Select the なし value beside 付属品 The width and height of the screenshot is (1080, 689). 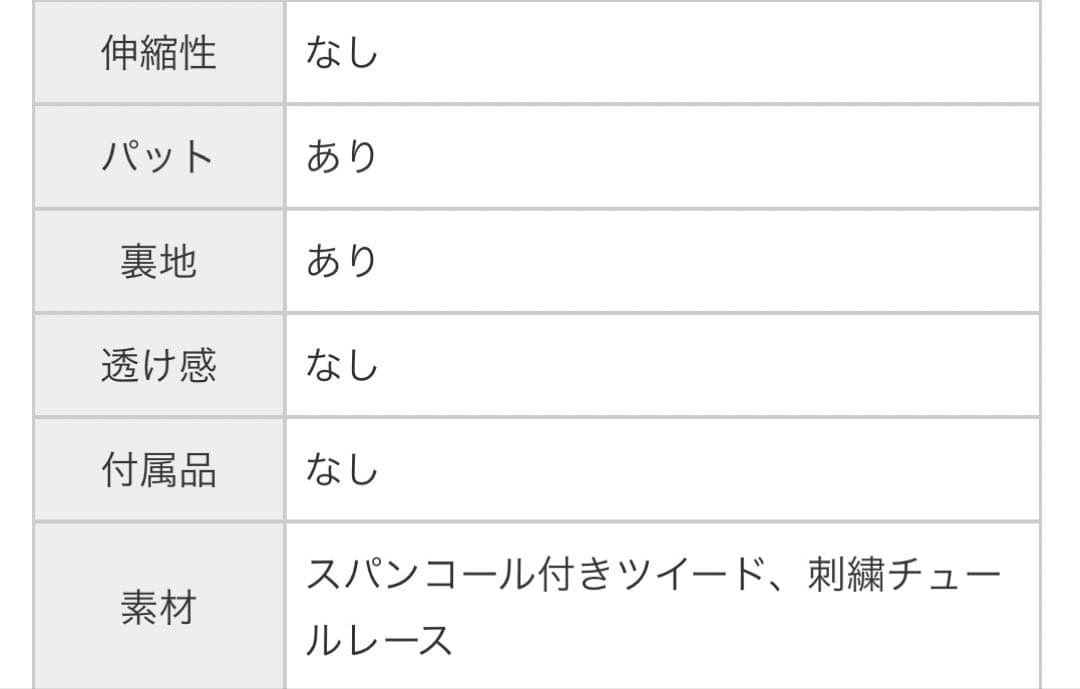pos(342,469)
